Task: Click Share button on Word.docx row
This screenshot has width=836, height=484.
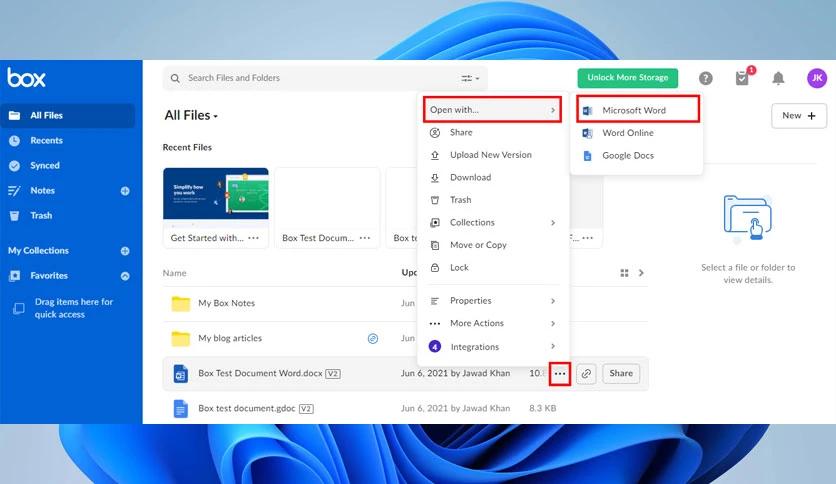Action: (621, 374)
